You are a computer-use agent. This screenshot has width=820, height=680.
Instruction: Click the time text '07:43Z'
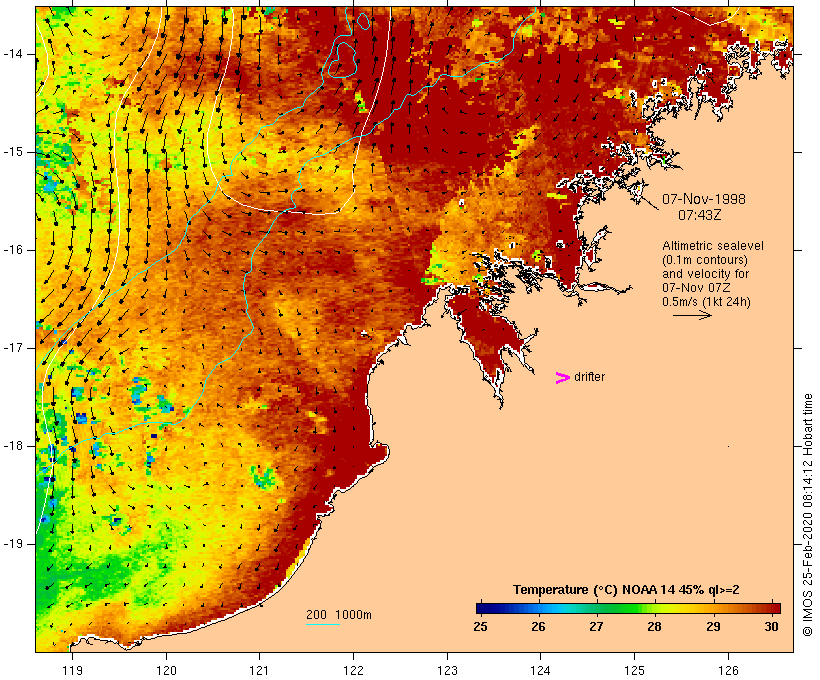point(700,215)
